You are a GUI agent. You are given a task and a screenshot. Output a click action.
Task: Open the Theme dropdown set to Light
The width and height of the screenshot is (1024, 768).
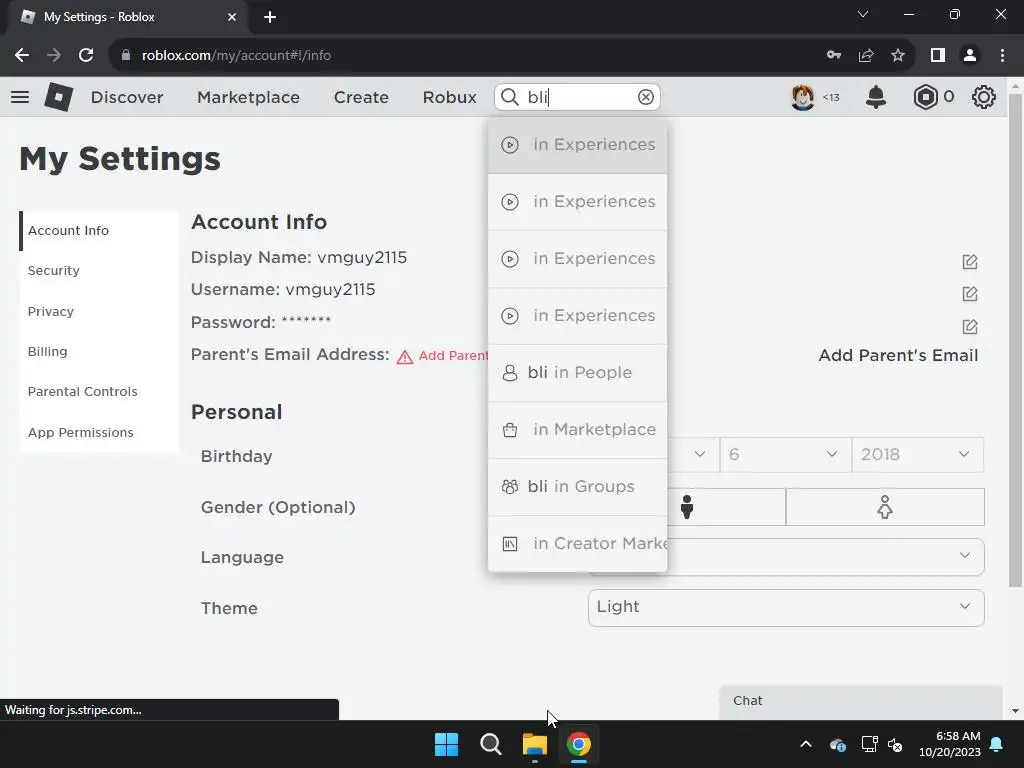[786, 607]
